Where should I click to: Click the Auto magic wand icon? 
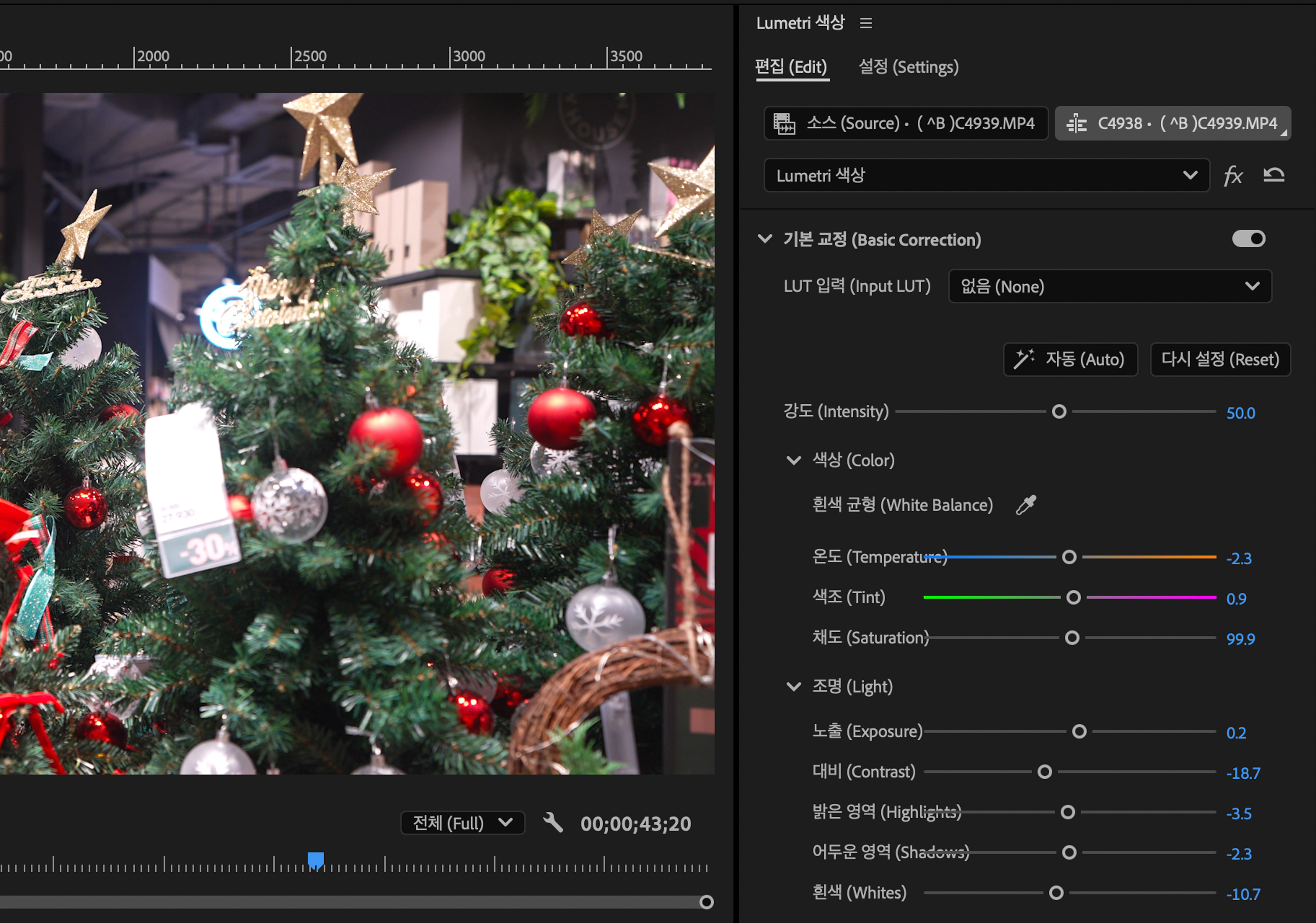[1024, 359]
